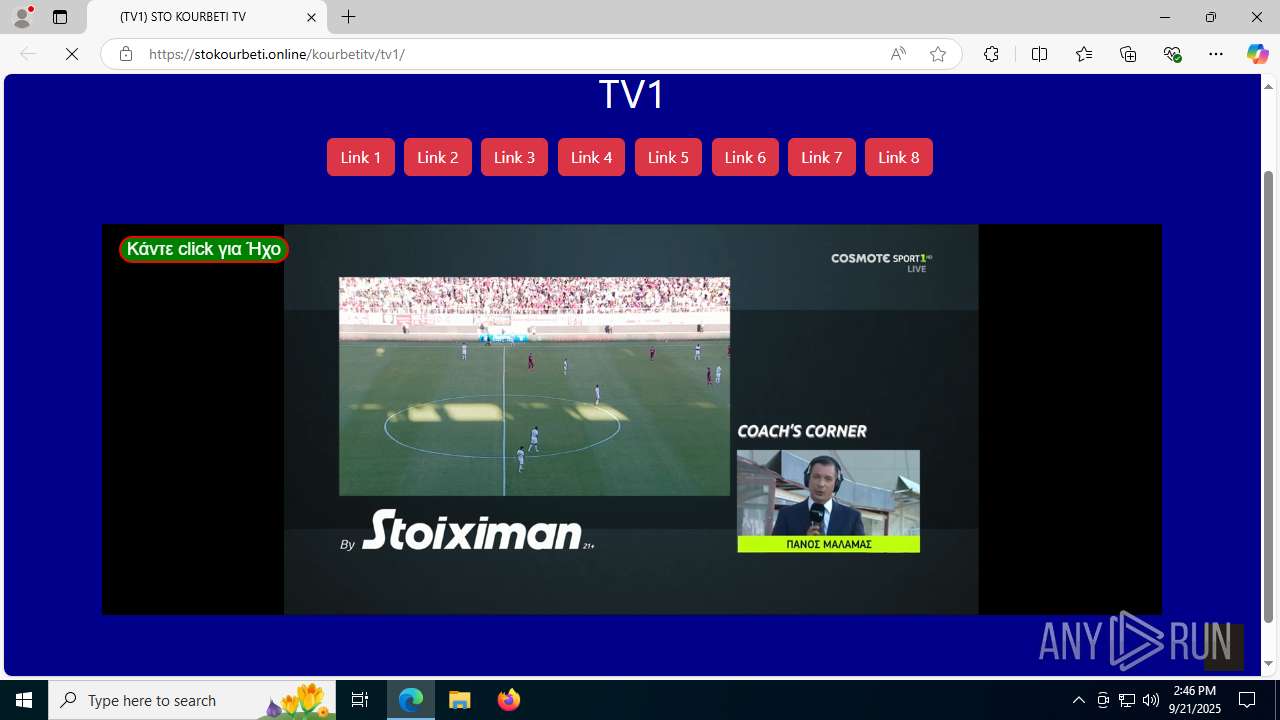Click the scrollbar up arrow
The image size is (1280, 720).
tap(1269, 86)
